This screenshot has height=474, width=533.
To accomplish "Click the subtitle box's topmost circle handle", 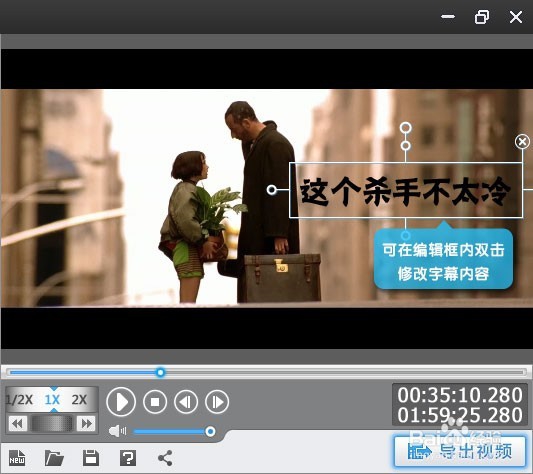I will tap(406, 128).
